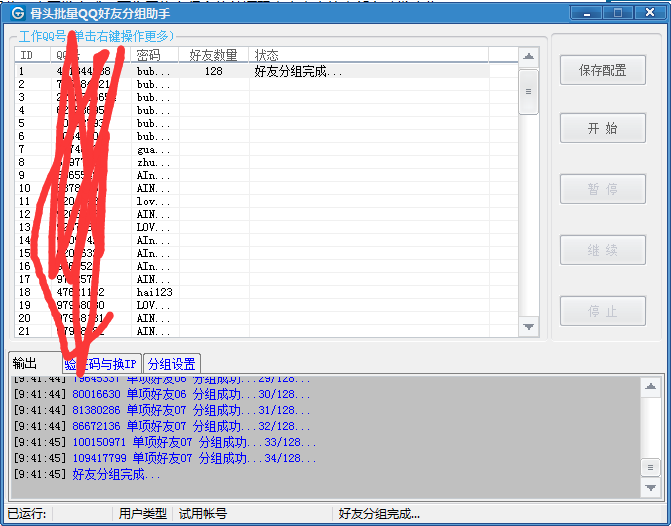671x526 pixels.
Task: Click the account list scroll-down arrow
Action: pyautogui.click(x=529, y=327)
